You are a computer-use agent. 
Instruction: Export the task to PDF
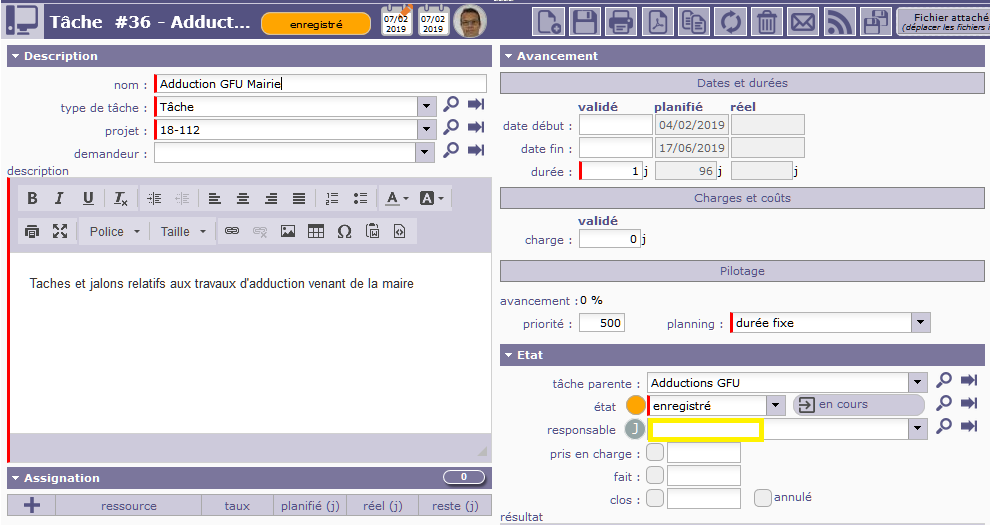coord(657,21)
